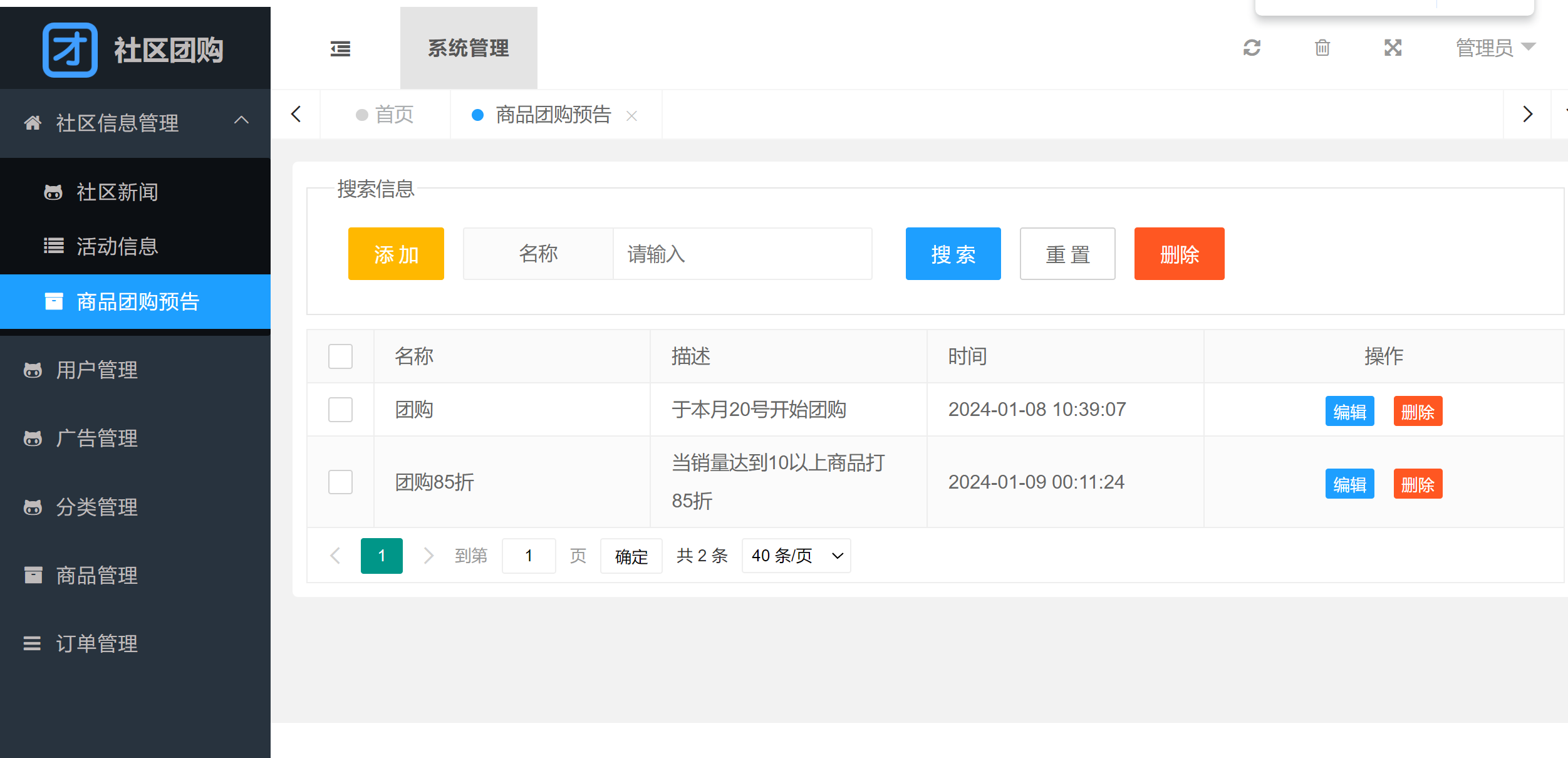The height and width of the screenshot is (758, 1568).
Task: Edit the 团购85折 row with 编辑
Action: (x=1349, y=484)
